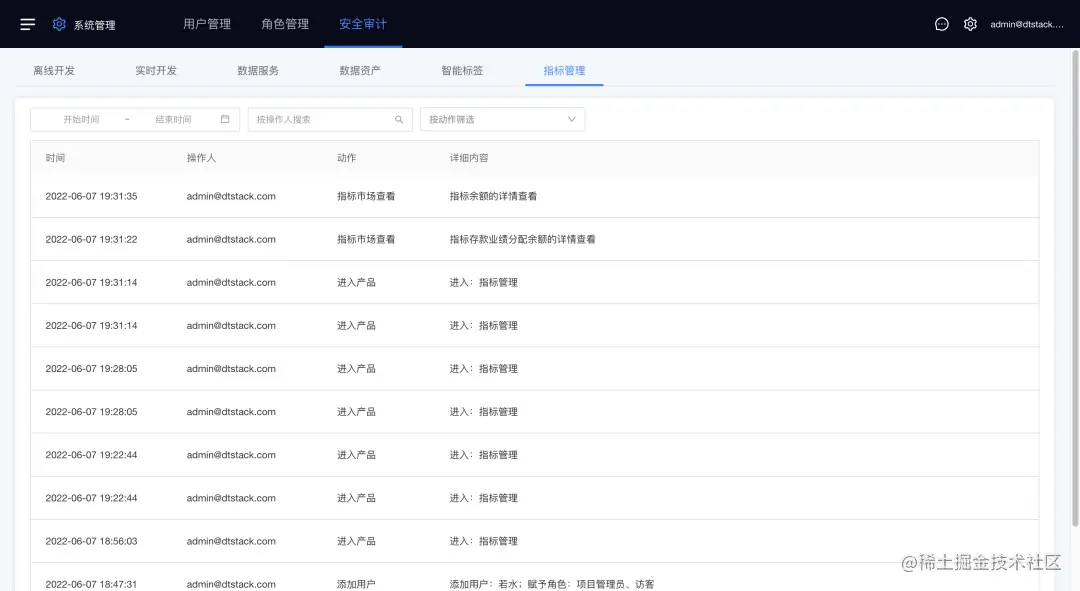This screenshot has height=591, width=1080.
Task: Switch to the 数据资产 tab
Action: tap(360, 71)
